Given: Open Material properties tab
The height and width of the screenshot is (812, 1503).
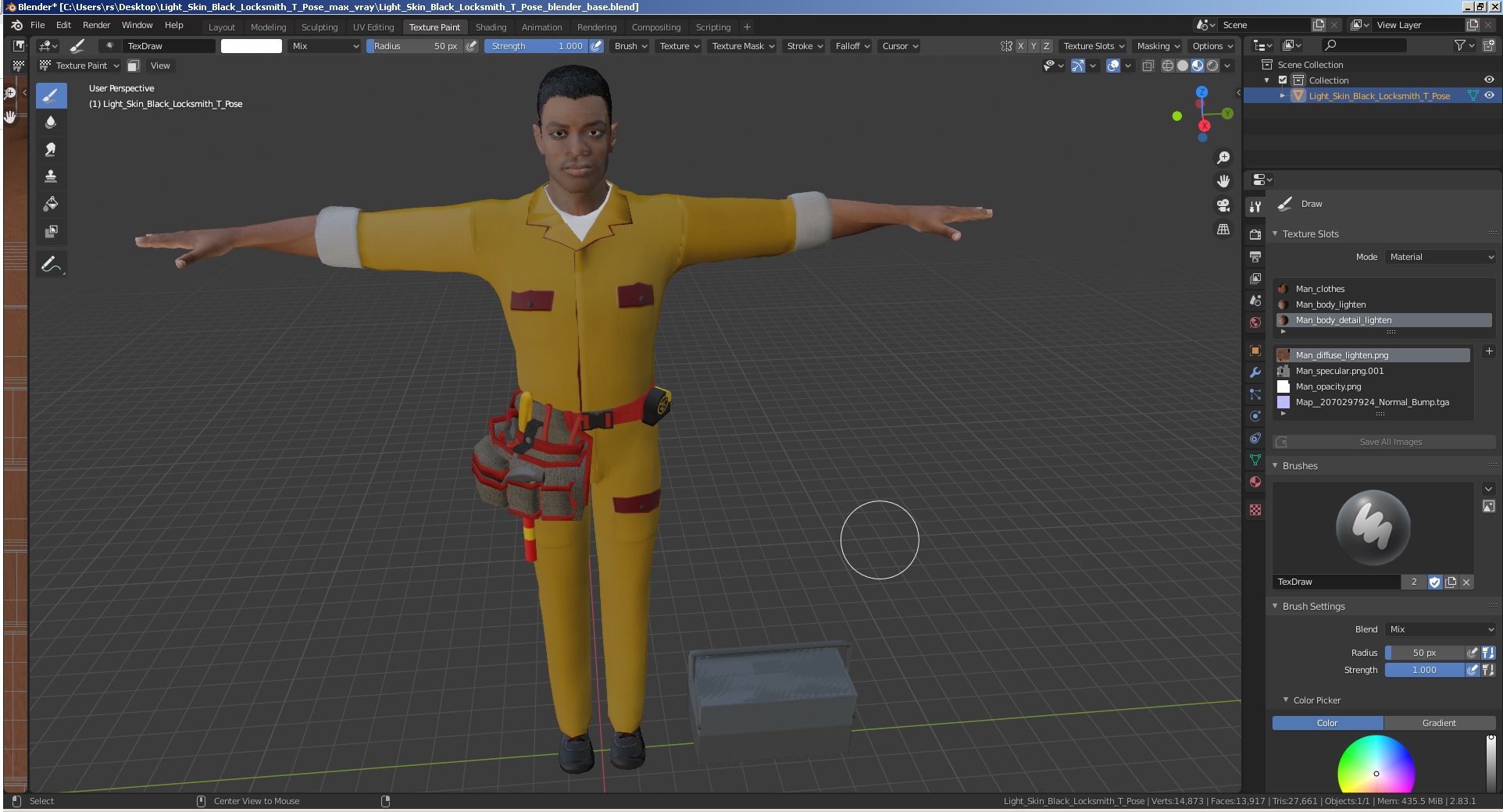Looking at the screenshot, I should click(1255, 482).
